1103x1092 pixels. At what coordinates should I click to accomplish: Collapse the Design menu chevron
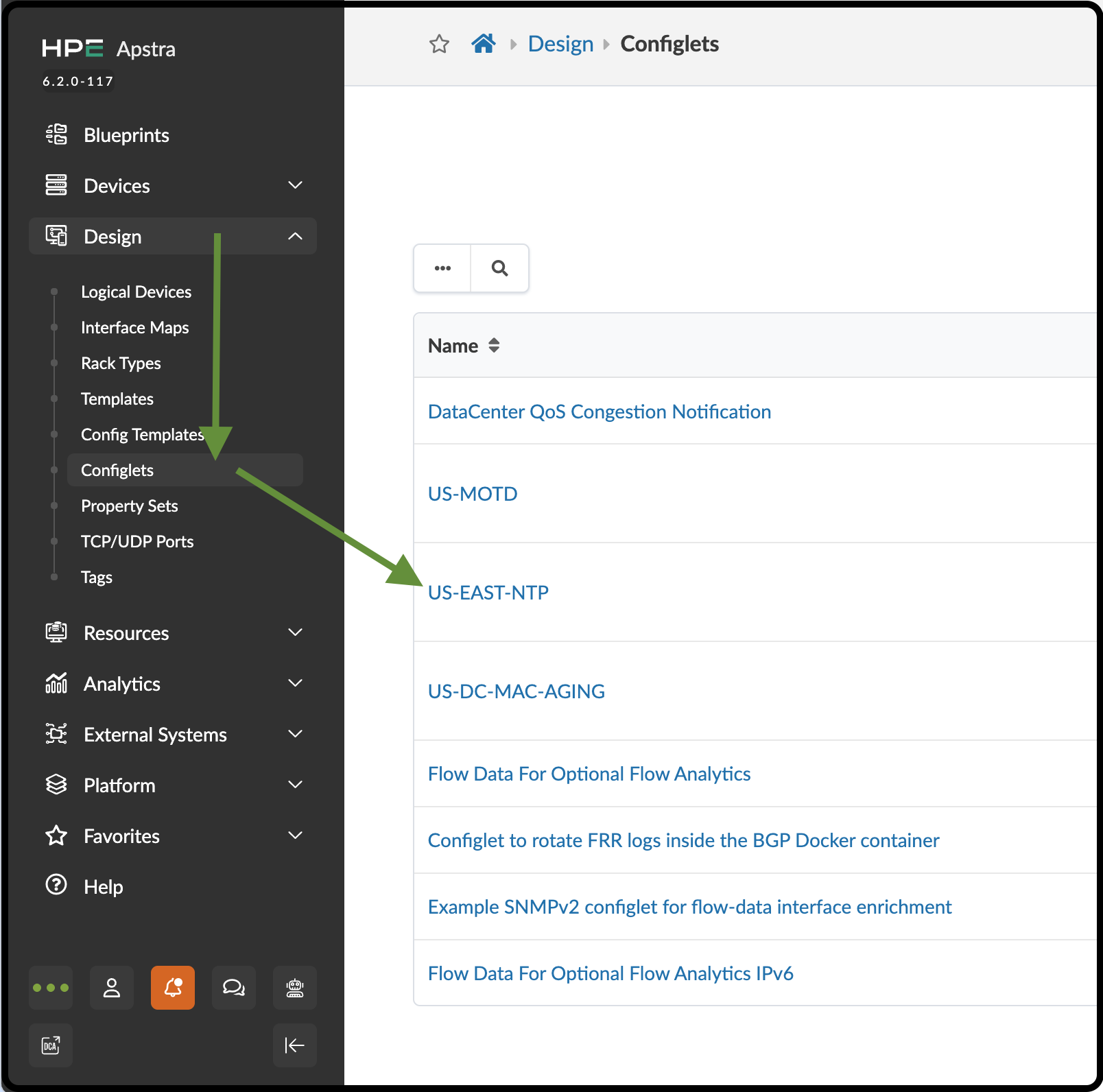pyautogui.click(x=295, y=236)
